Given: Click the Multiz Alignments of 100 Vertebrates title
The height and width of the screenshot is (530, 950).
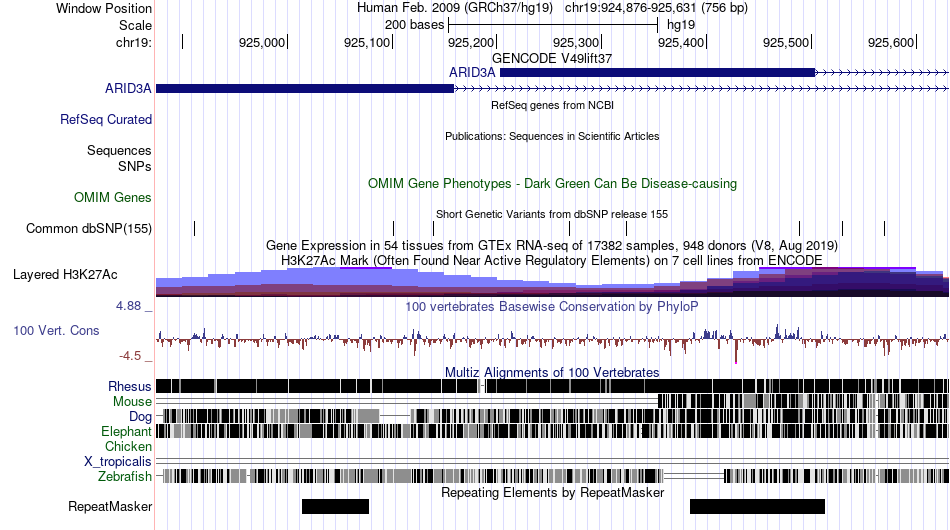Looking at the screenshot, I should pos(552,372).
